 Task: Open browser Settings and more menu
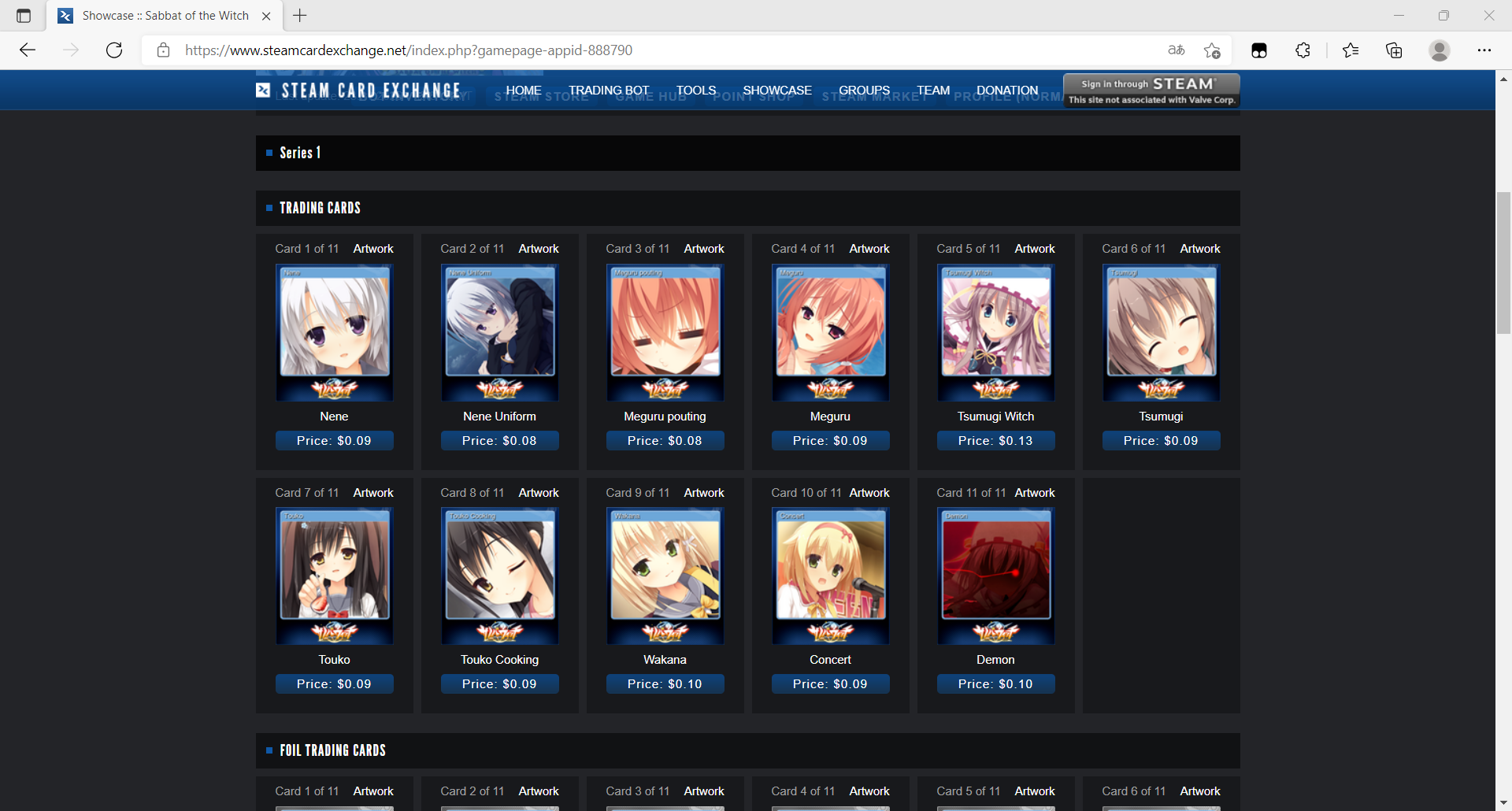pos(1484,50)
